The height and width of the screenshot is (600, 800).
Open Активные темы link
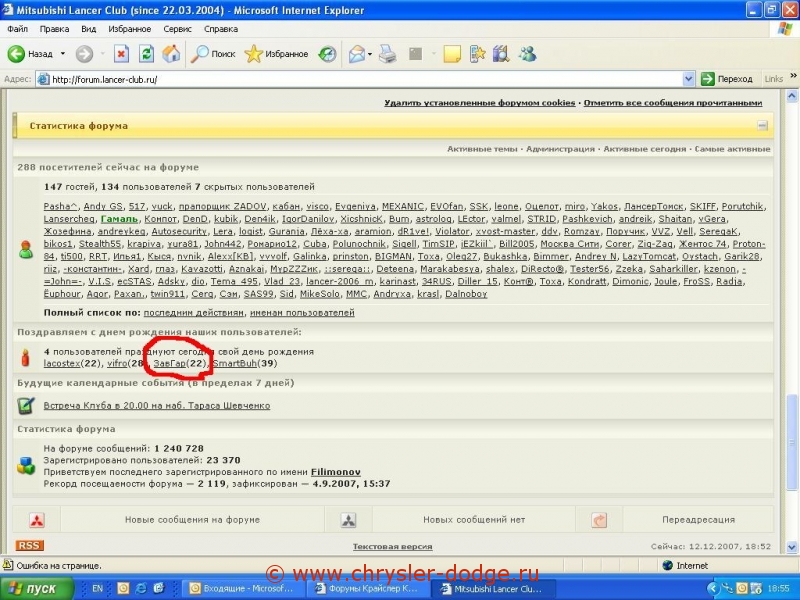(x=482, y=149)
